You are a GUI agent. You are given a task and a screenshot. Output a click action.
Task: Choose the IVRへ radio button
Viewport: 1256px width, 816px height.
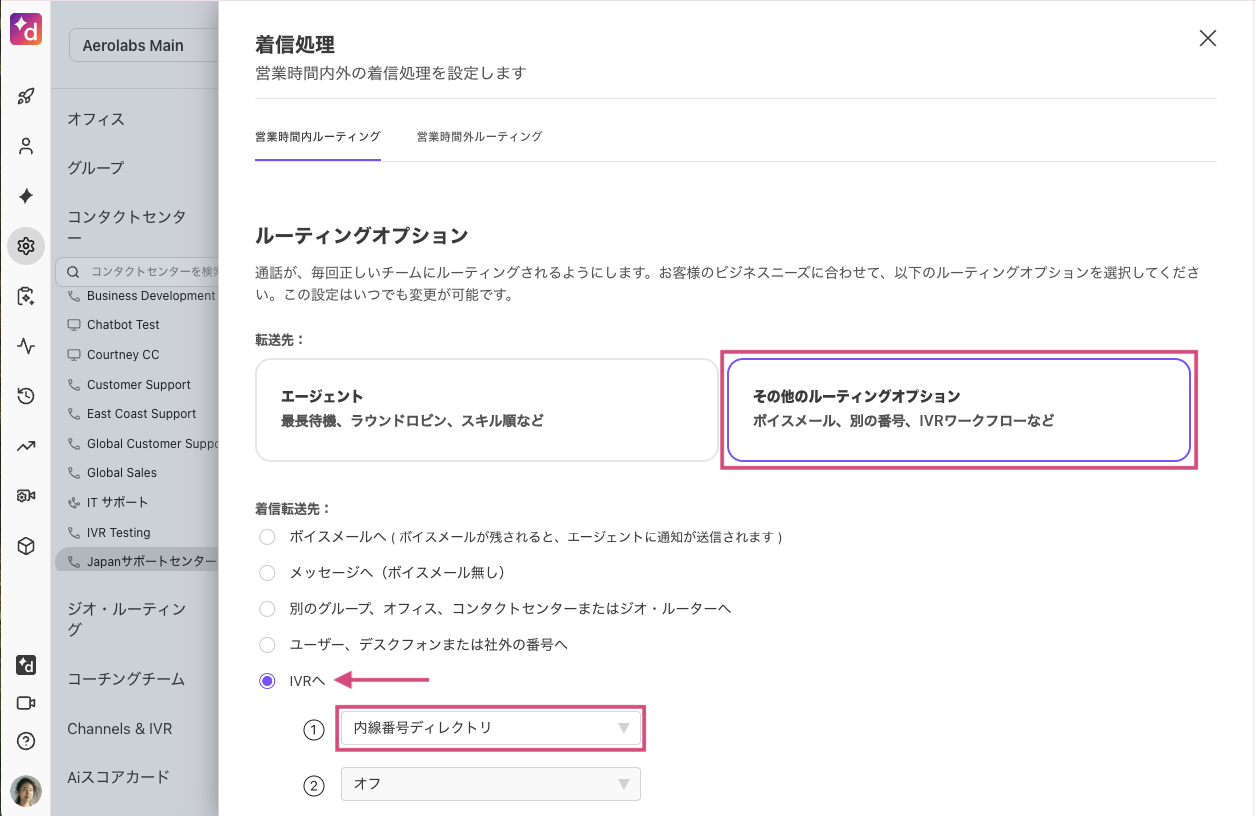click(267, 681)
